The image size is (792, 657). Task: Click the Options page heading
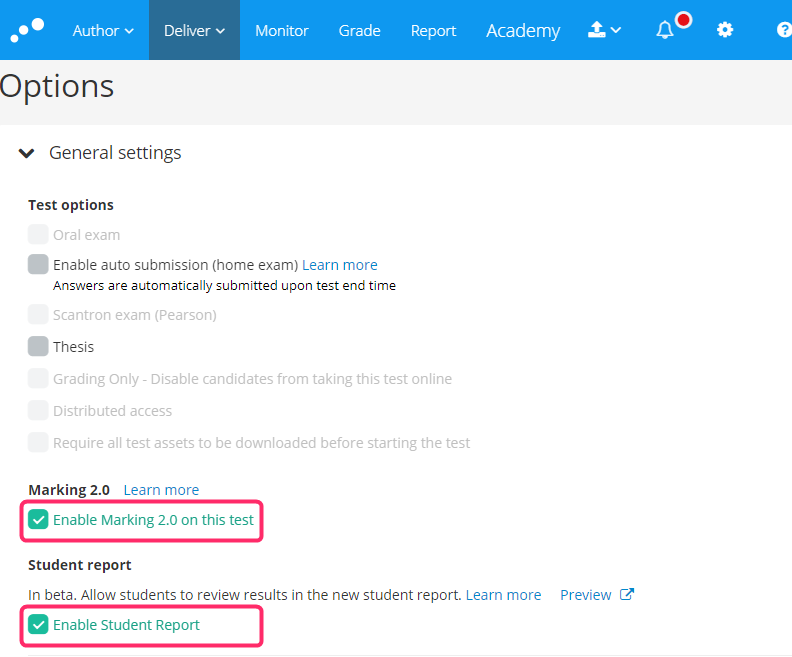tap(57, 86)
